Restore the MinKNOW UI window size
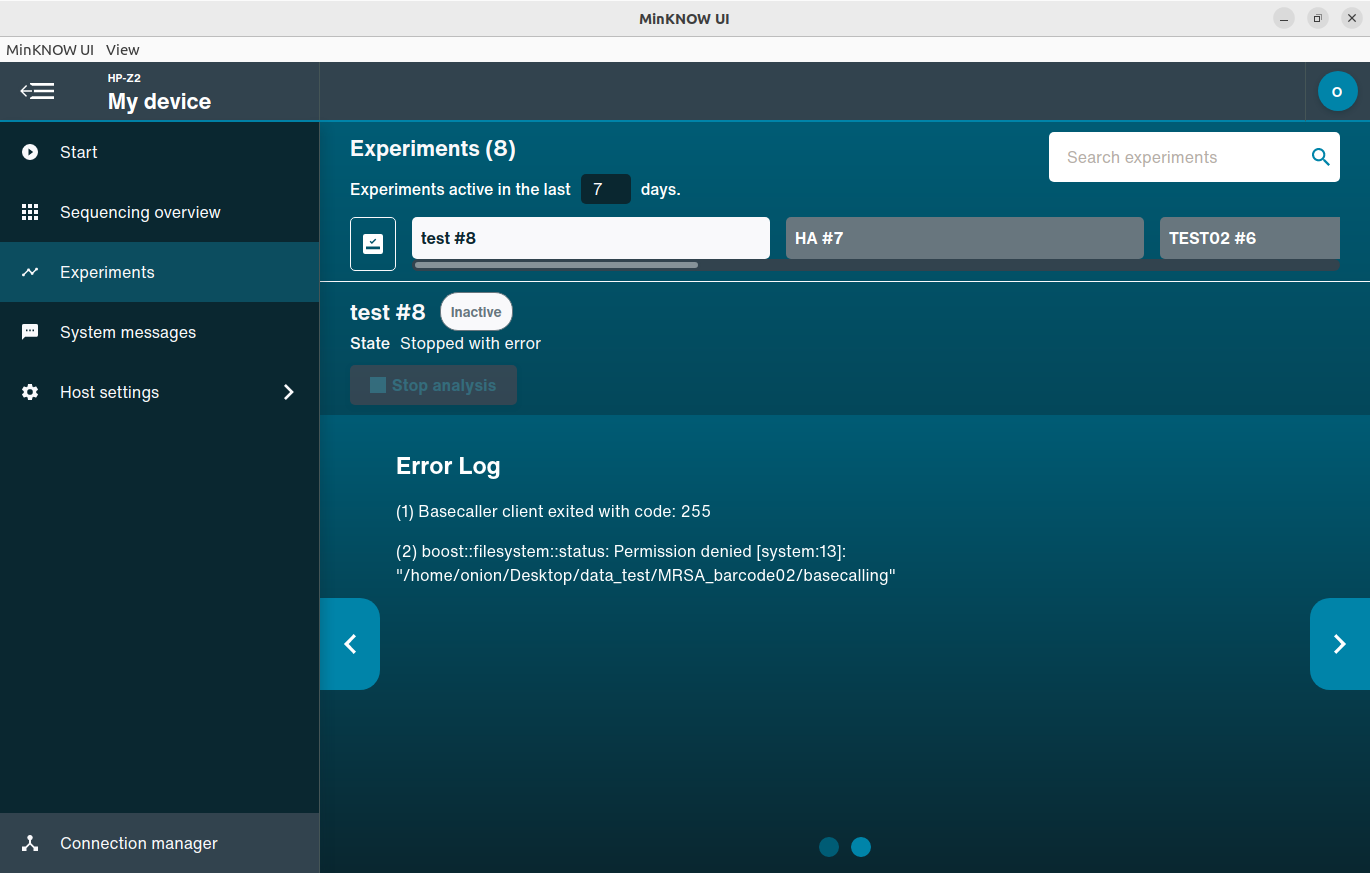This screenshot has height=873, width=1370. tap(1318, 18)
